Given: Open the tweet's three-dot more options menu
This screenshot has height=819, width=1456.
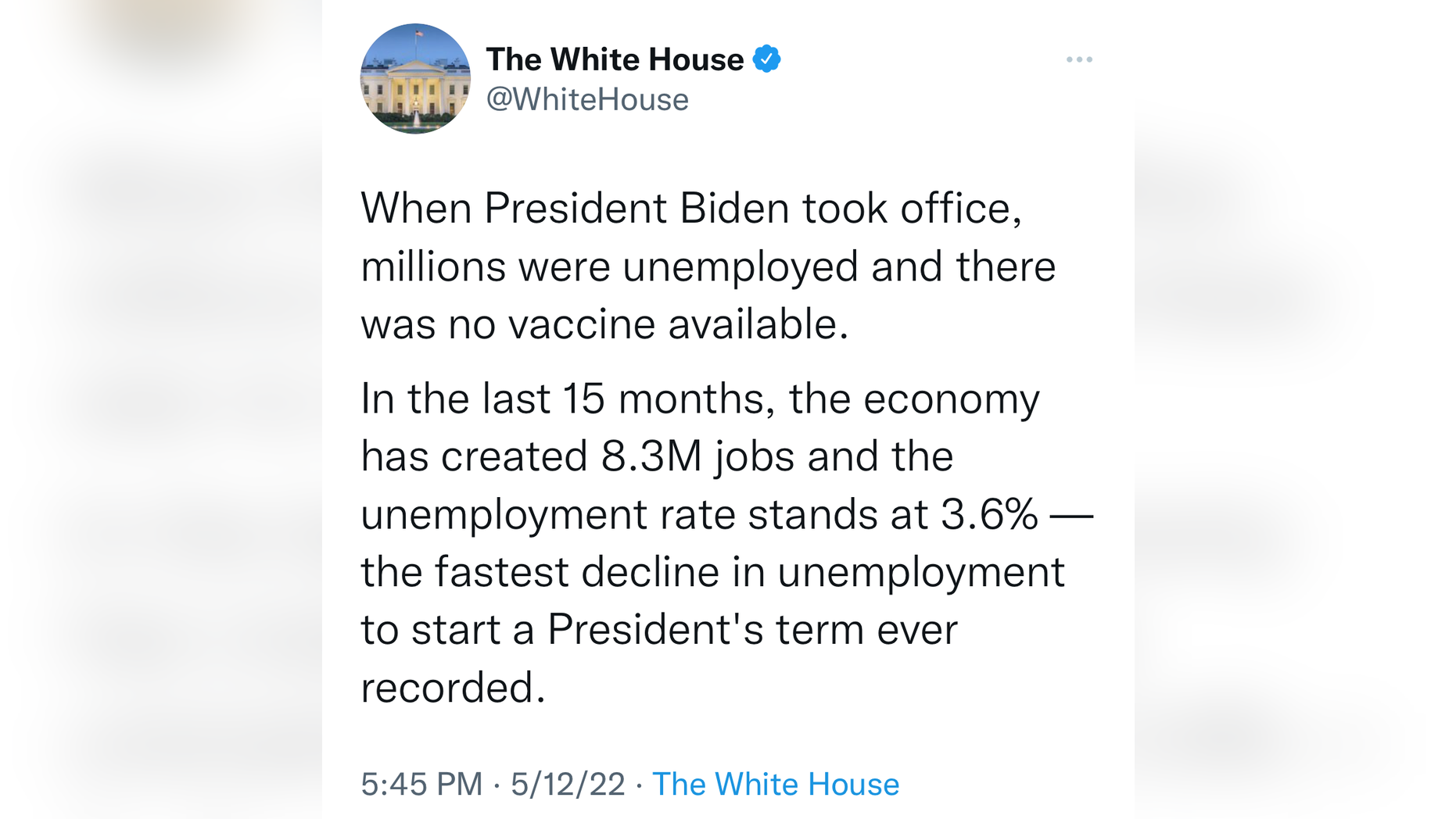Looking at the screenshot, I should 1079,59.
